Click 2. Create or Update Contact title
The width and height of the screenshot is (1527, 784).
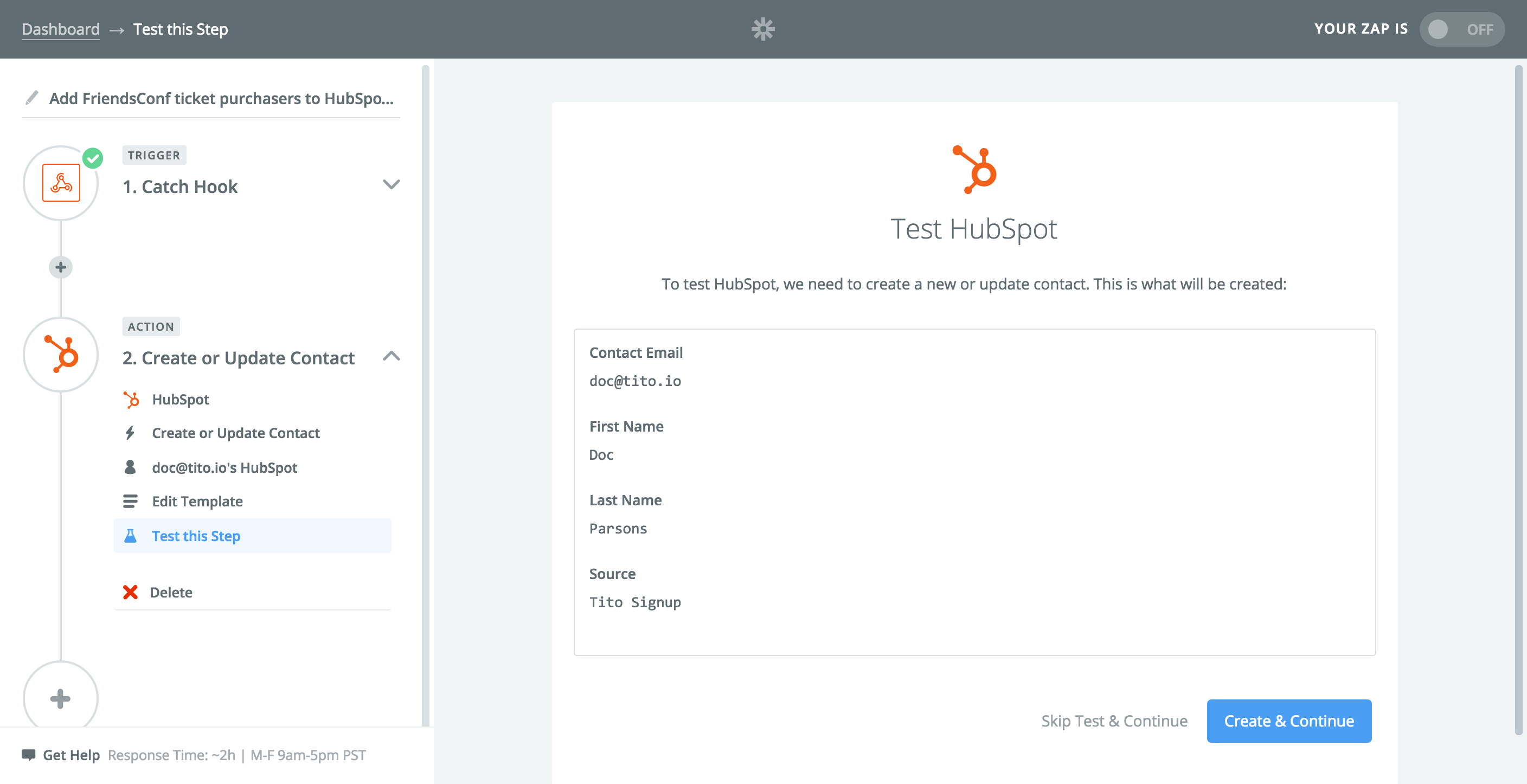pyautogui.click(x=238, y=358)
